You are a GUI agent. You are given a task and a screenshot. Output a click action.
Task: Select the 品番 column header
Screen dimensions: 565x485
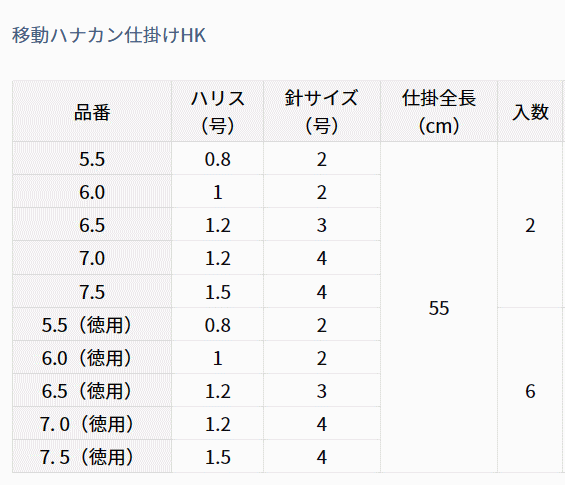pyautogui.click(x=92, y=111)
